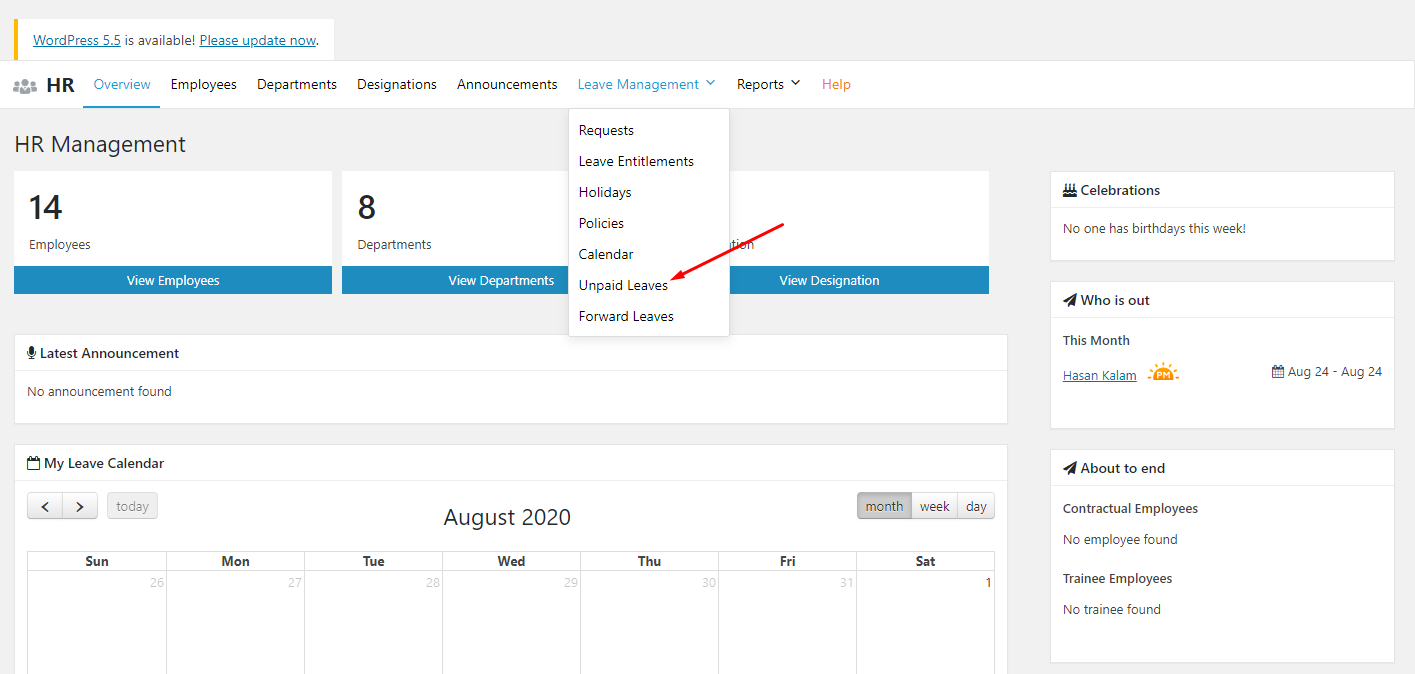Jump to today on the leave calendar

pos(131,505)
